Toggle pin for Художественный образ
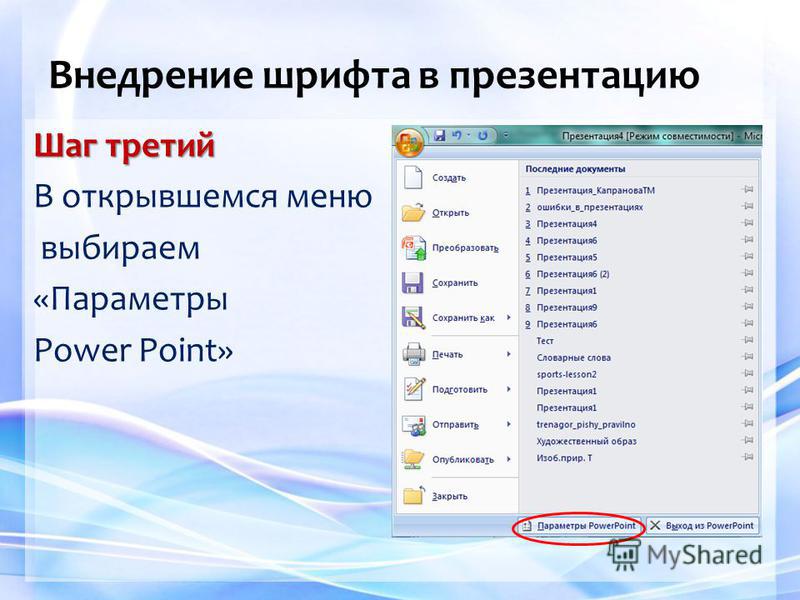Screen dimensions: 800x600 [x=747, y=441]
